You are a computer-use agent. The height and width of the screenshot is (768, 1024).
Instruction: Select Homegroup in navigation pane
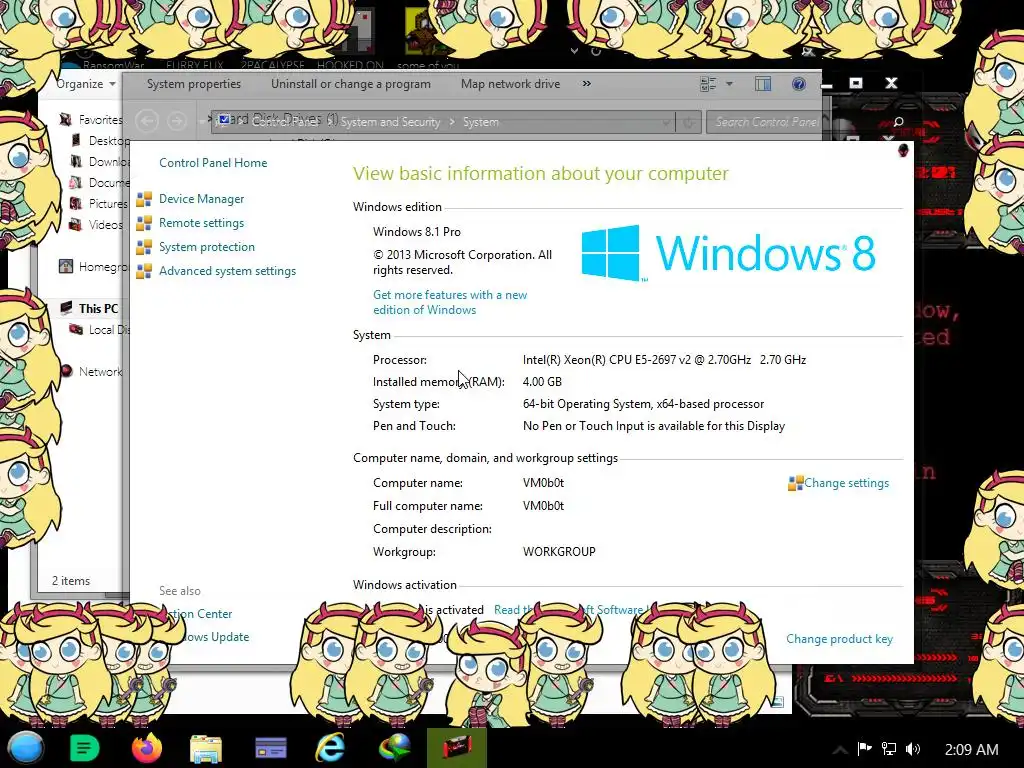[103, 266]
